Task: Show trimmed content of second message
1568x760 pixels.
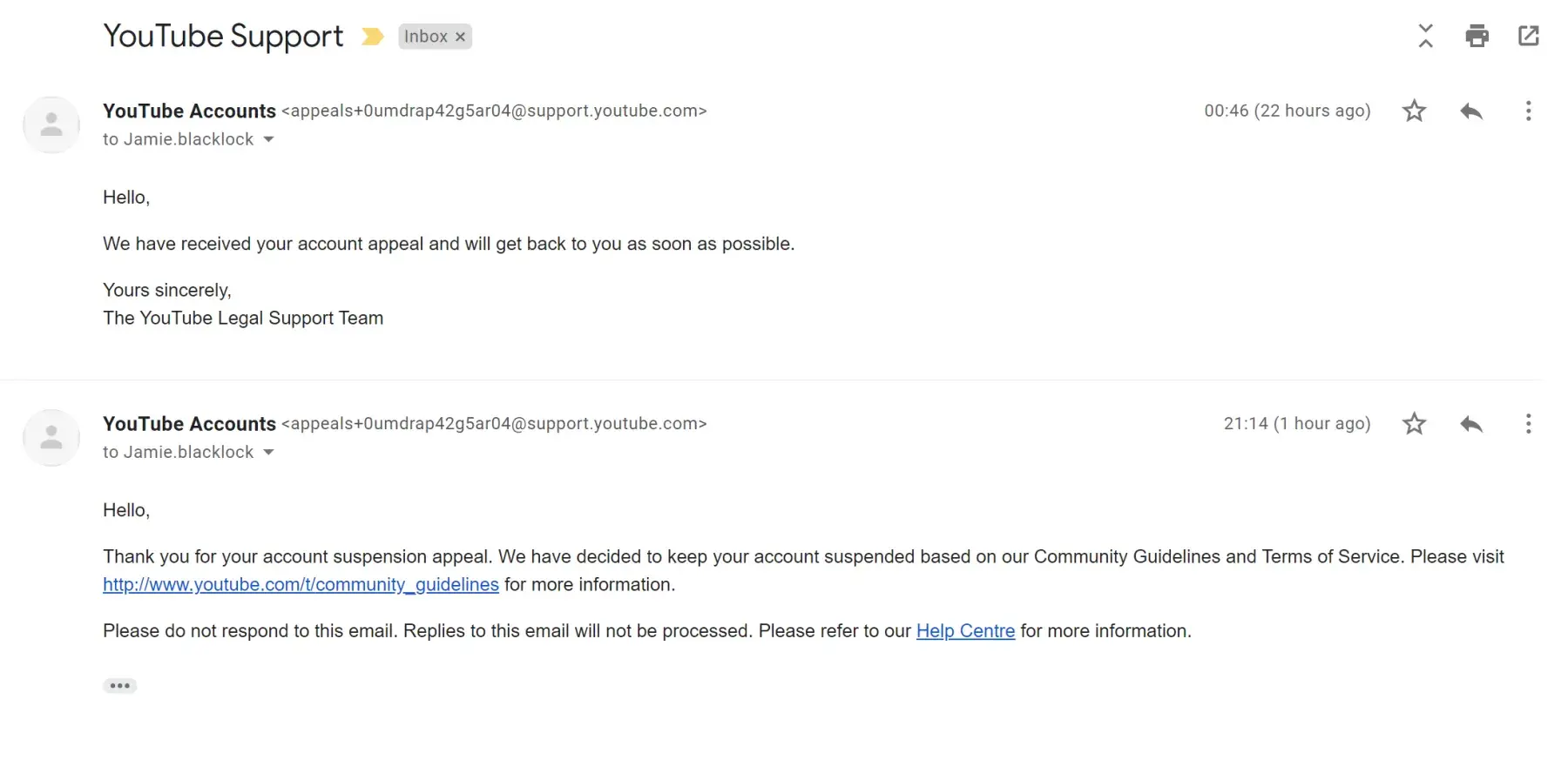Action: (119, 686)
